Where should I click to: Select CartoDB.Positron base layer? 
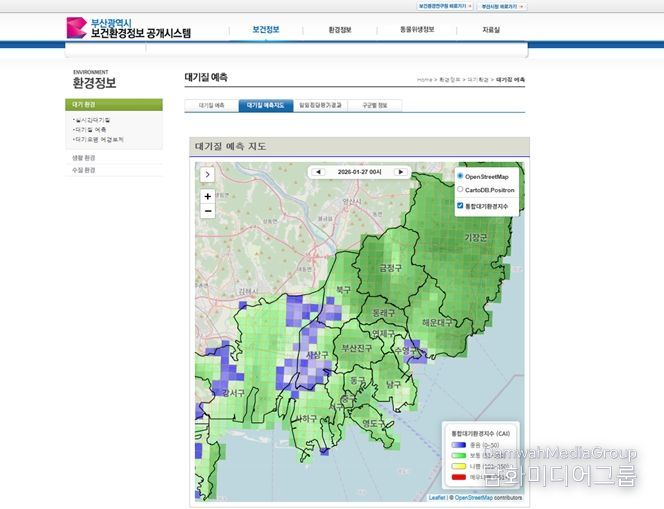pos(460,189)
